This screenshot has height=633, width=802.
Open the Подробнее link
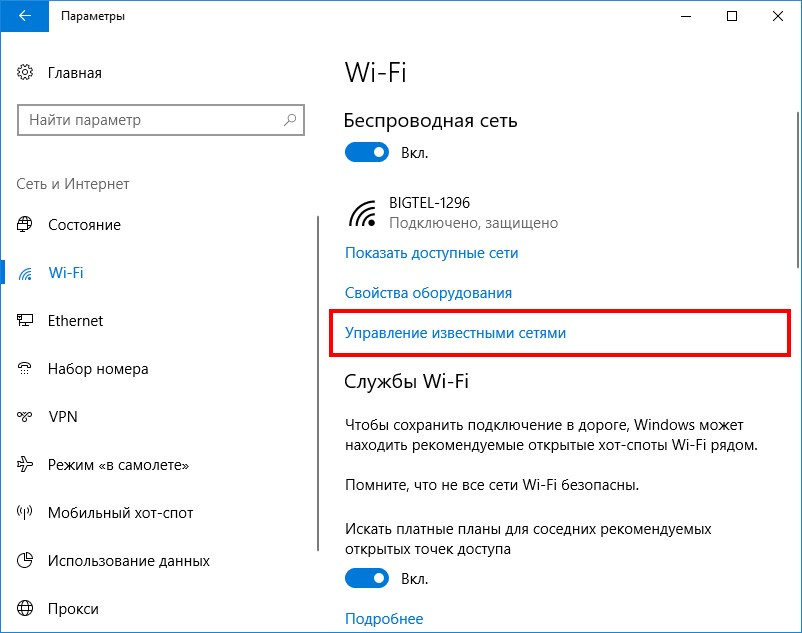click(x=384, y=619)
